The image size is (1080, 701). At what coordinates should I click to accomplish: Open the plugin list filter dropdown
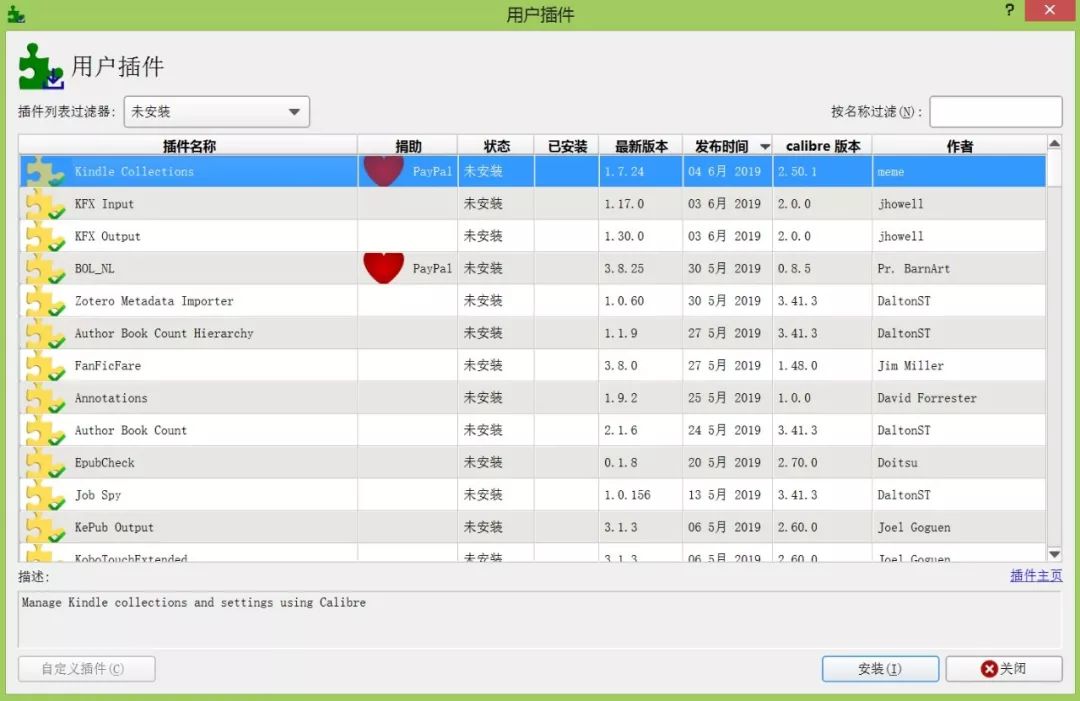click(216, 112)
